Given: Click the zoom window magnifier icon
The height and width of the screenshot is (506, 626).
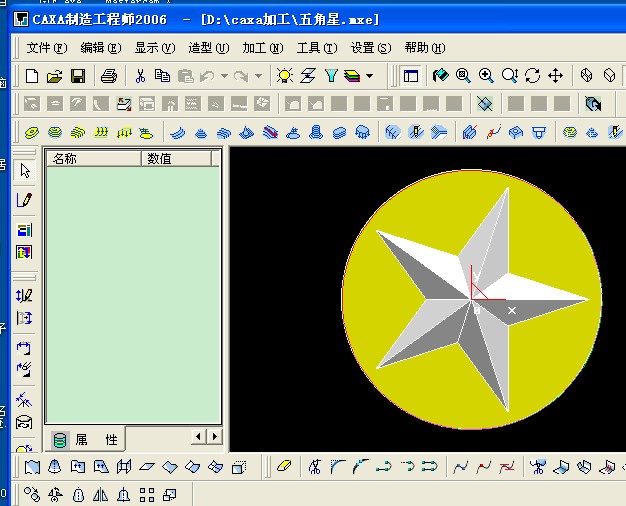Looking at the screenshot, I should click(x=463, y=75).
